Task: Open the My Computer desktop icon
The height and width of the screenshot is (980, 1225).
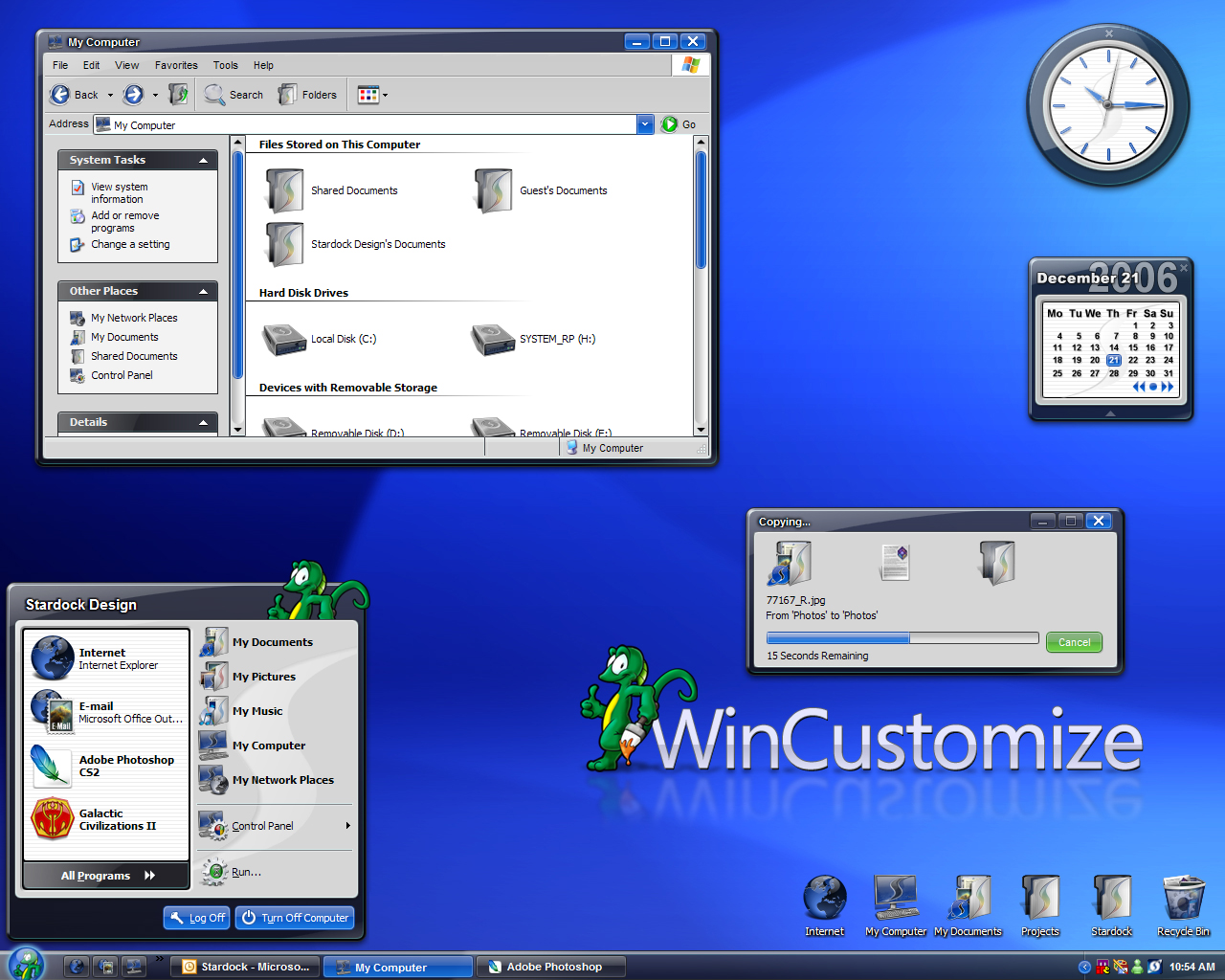Action: tap(896, 905)
